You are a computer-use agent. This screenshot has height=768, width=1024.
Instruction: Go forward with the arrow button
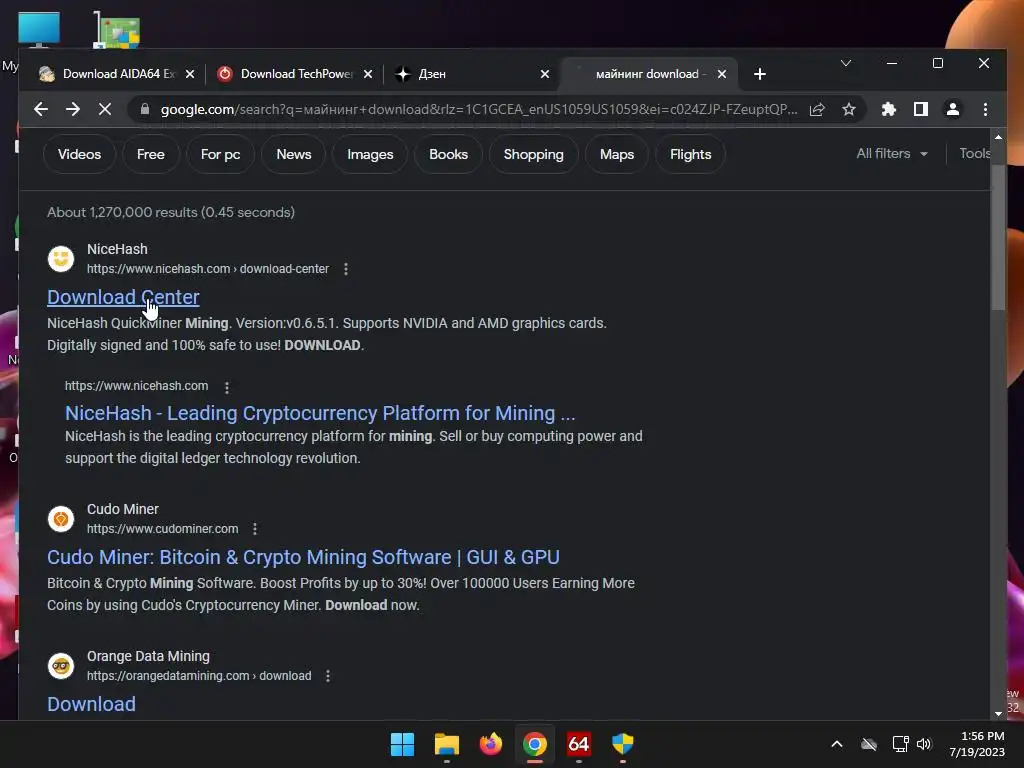pyautogui.click(x=72, y=109)
